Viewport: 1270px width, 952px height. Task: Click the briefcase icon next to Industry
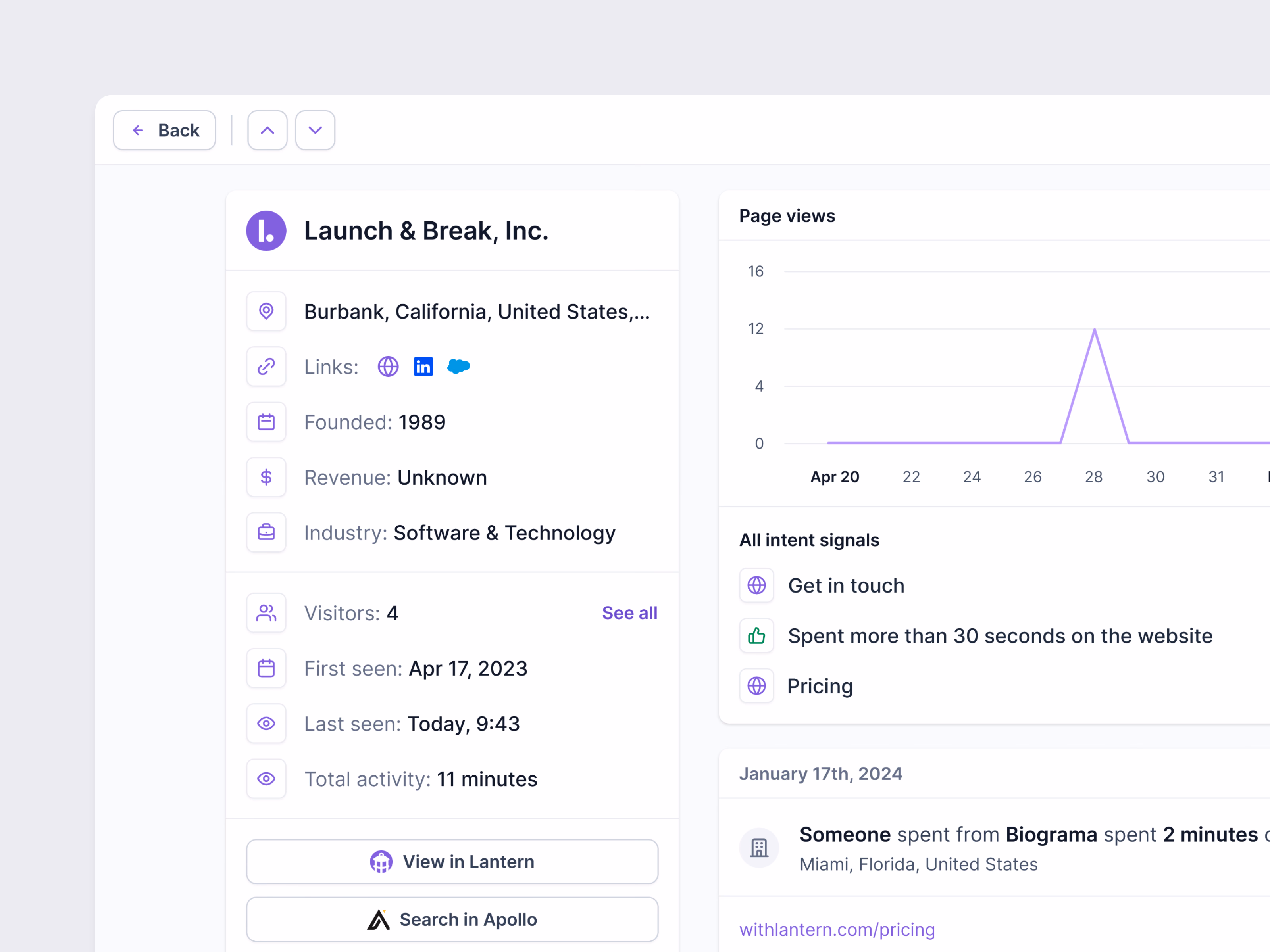point(266,532)
